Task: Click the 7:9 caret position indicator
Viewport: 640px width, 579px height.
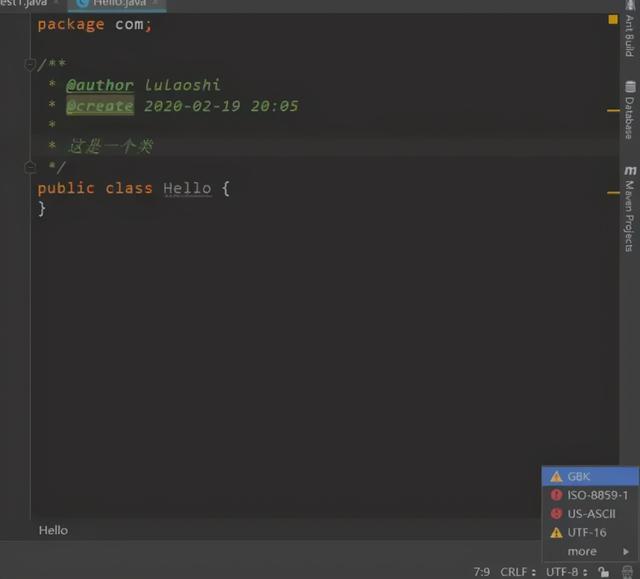Action: tap(482, 572)
